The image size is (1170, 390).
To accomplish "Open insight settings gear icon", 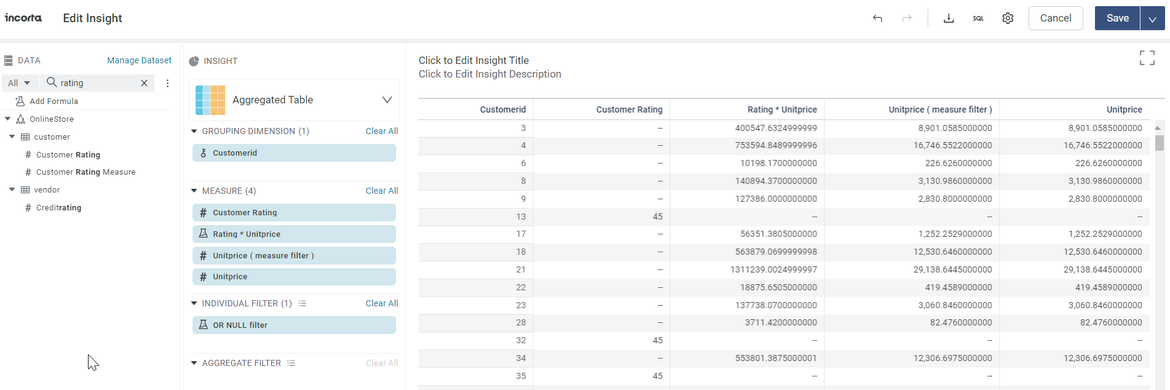I will tap(1007, 18).
